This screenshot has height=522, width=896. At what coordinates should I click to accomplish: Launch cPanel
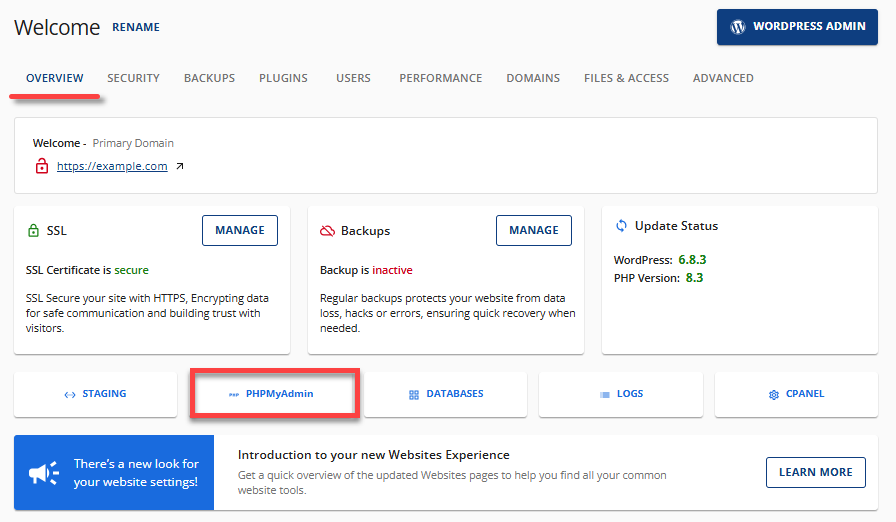pyautogui.click(x=796, y=394)
